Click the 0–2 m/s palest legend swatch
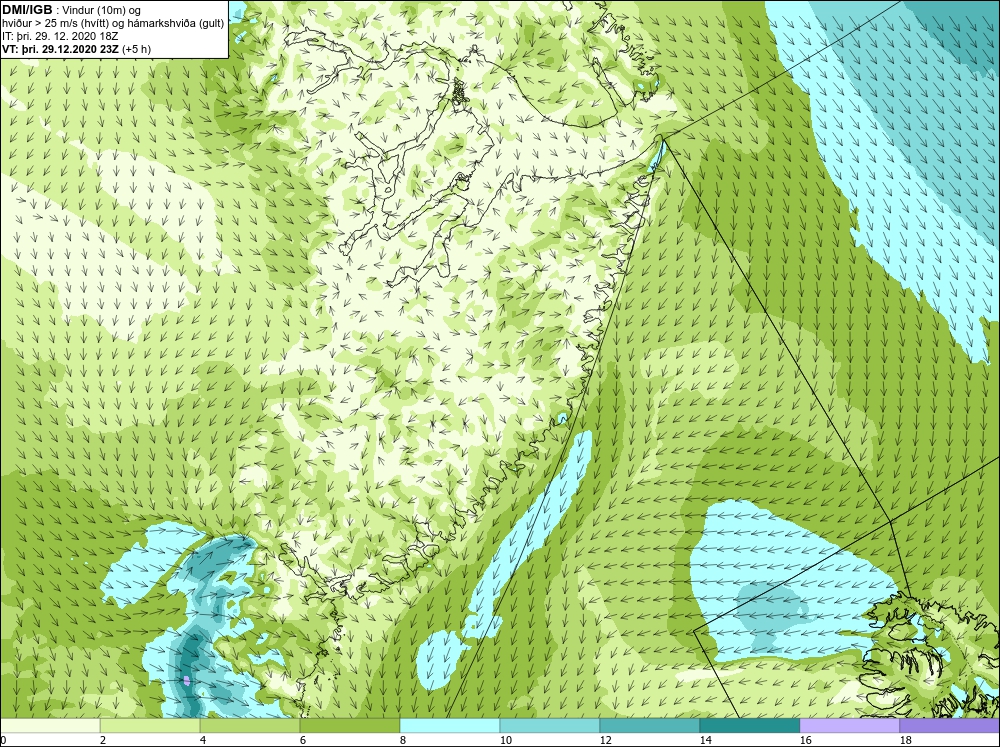The image size is (1000, 747). [50, 726]
